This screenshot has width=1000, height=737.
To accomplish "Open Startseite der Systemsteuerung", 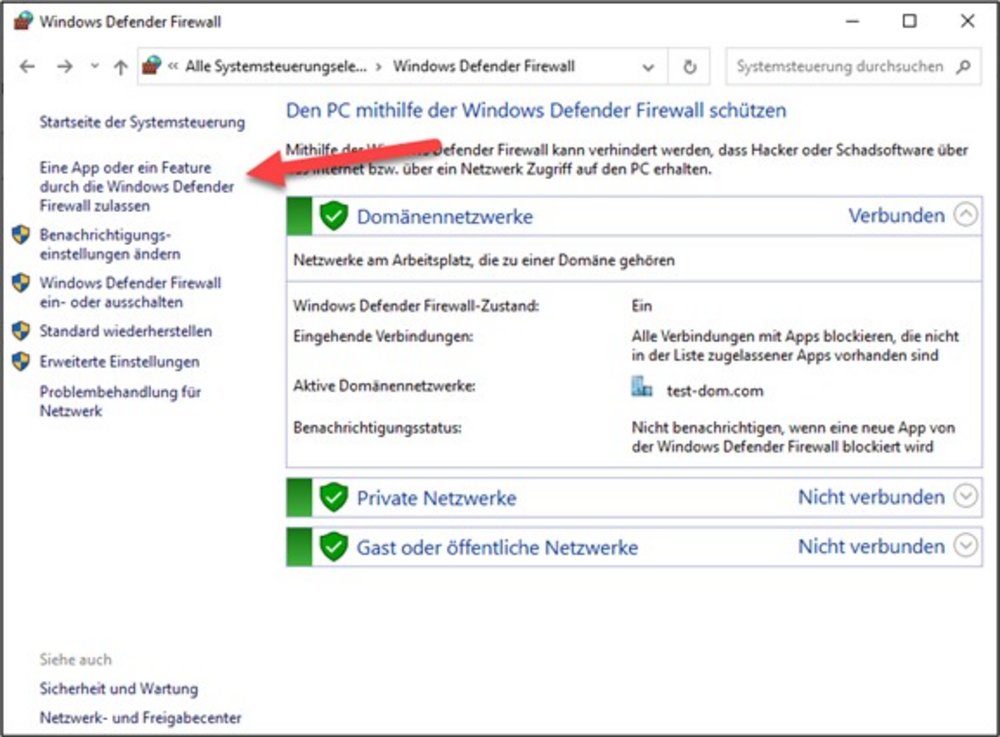I will [x=142, y=122].
